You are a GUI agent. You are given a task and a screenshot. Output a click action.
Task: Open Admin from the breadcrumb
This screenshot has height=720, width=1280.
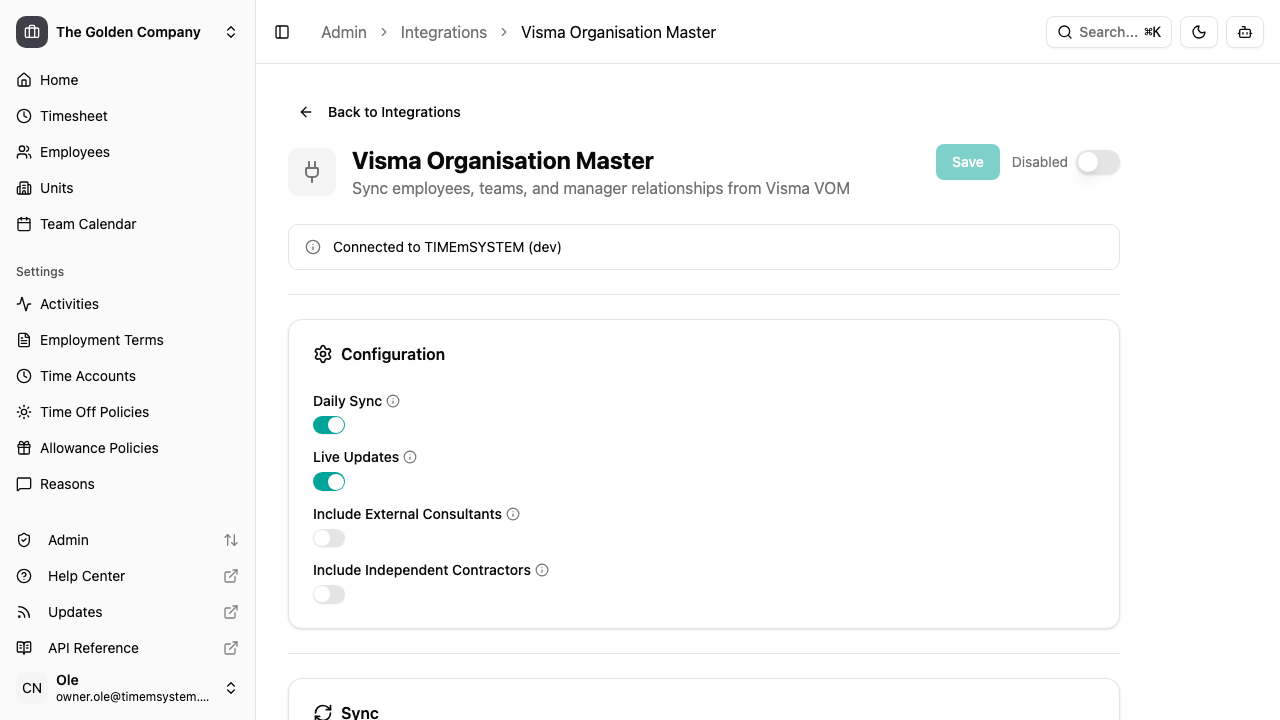tap(343, 32)
